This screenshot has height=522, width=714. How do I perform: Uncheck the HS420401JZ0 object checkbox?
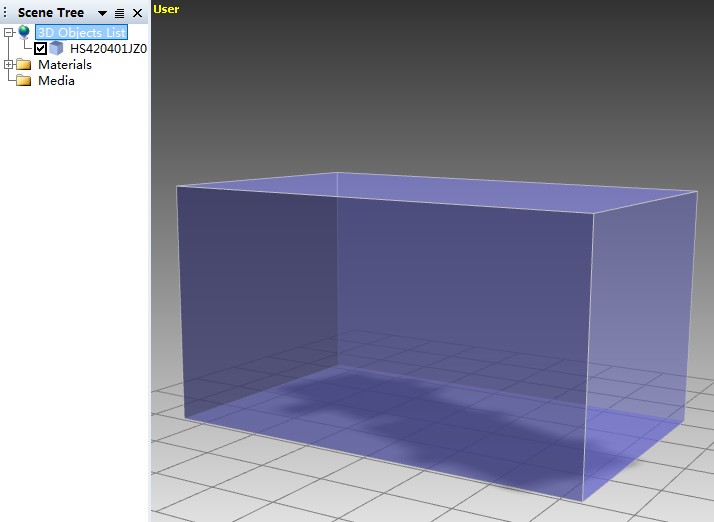pos(41,48)
